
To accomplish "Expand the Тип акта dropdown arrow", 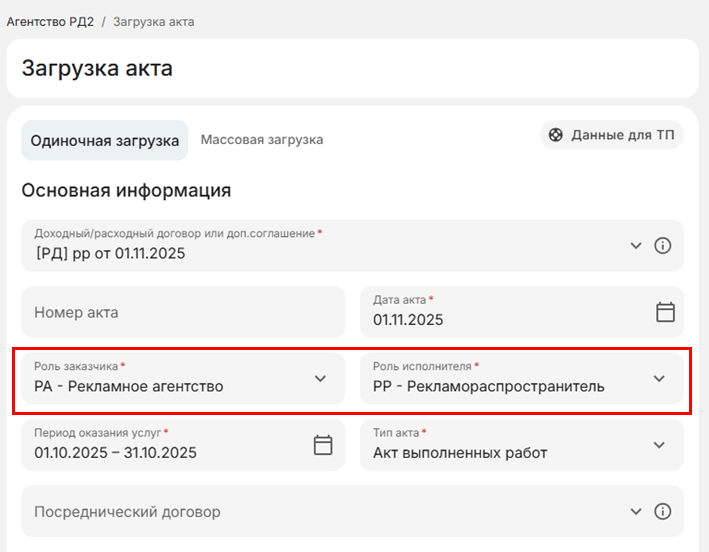I will click(659, 445).
